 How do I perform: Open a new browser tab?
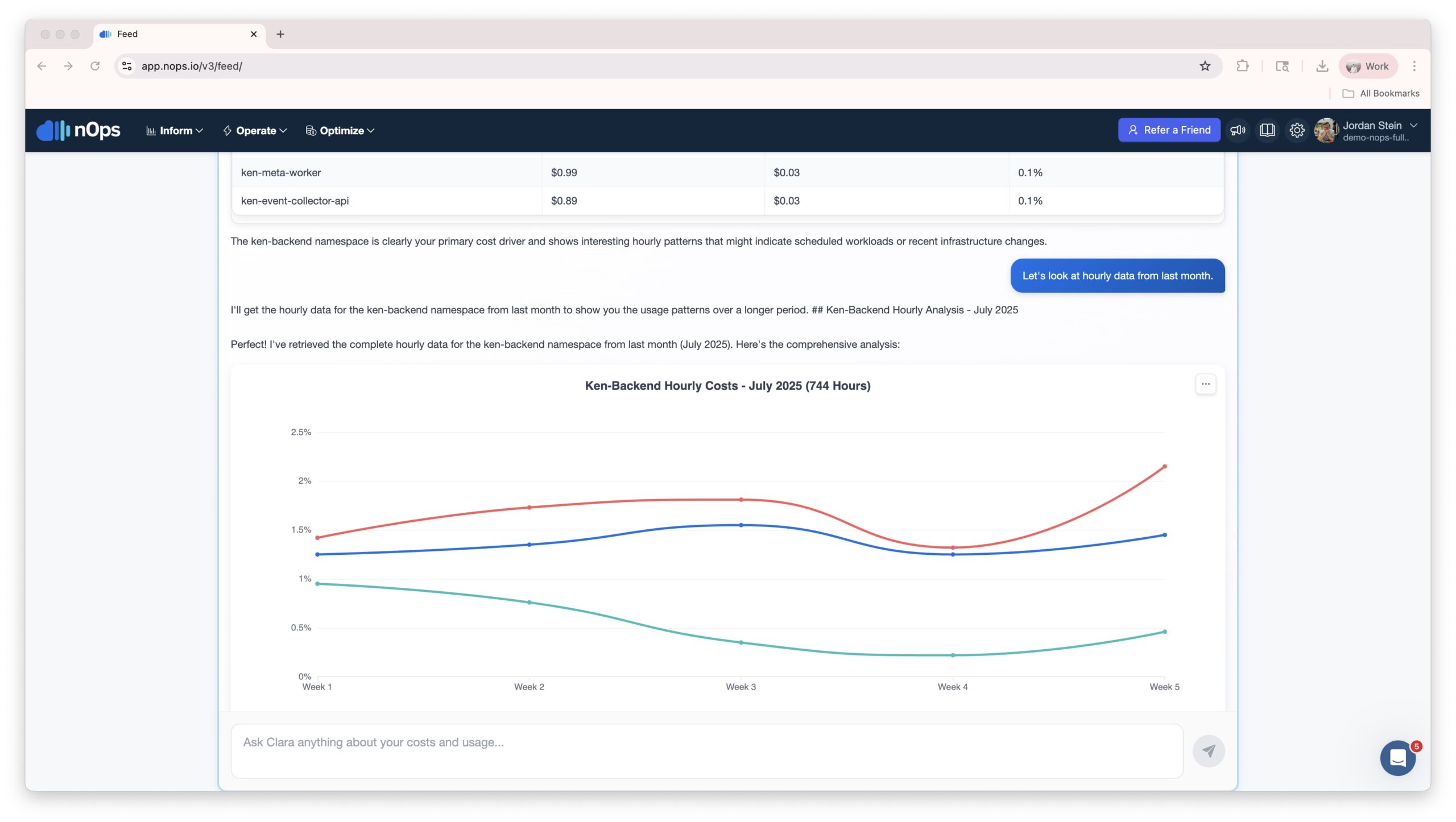click(x=280, y=34)
